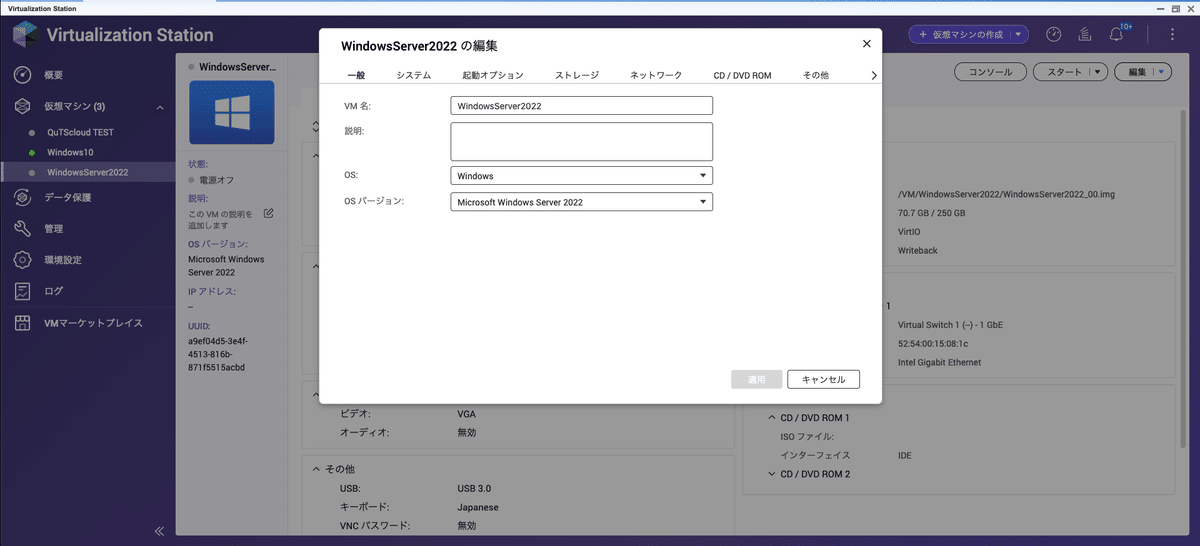
Task: Select QuTScloud TEST virtual machine
Action: (81, 132)
